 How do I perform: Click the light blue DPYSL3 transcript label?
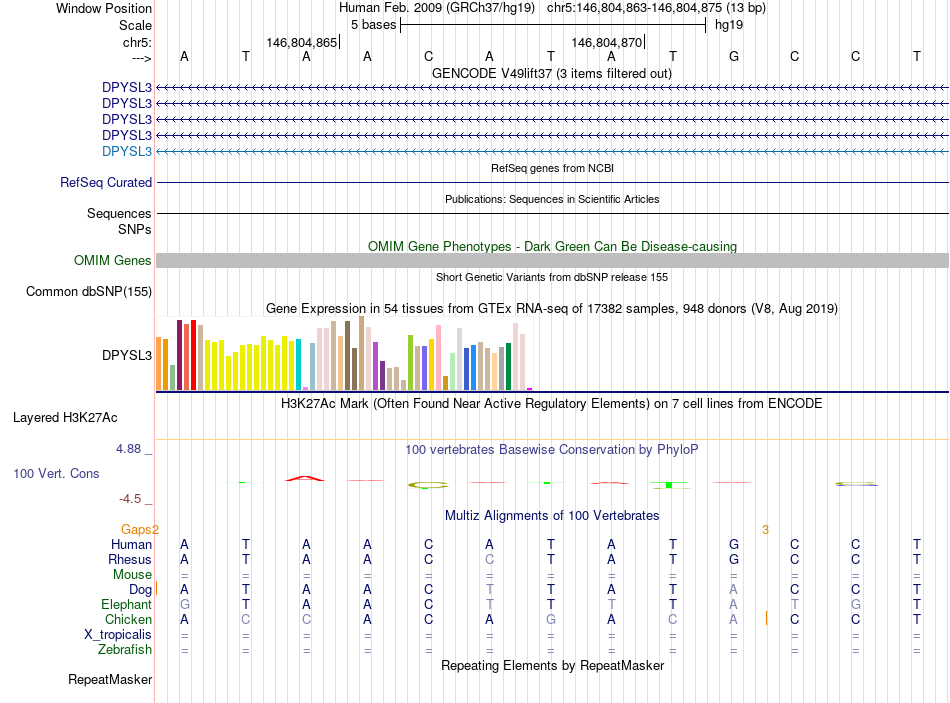point(127,152)
